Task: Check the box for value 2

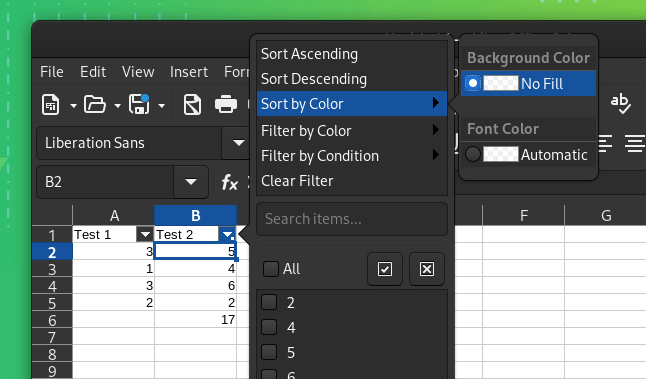Action: (x=269, y=302)
